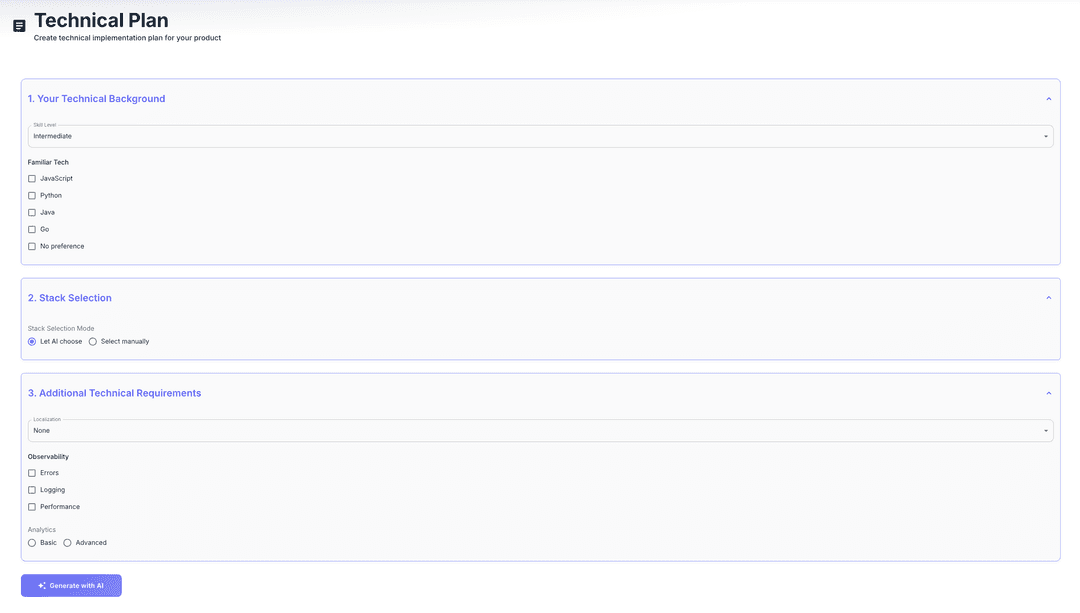Collapse the Stack Selection section chevron
Screen dimensions: 1080x613
1048,298
